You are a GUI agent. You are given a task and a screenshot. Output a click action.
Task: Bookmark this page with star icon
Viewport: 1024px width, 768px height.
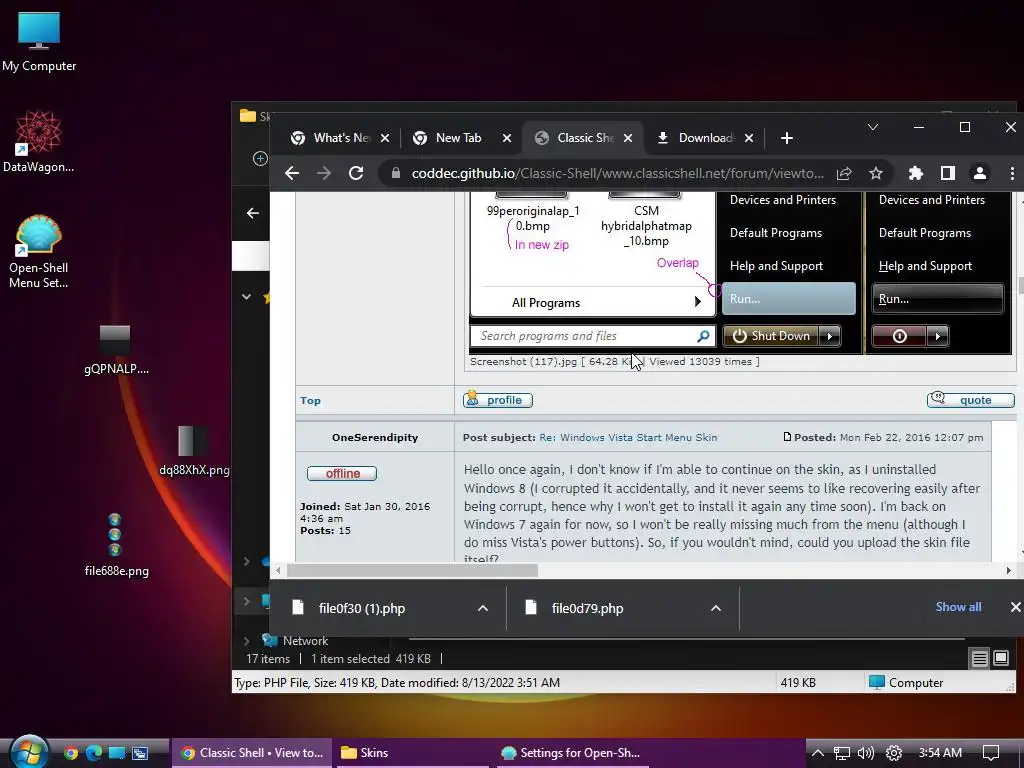point(876,173)
